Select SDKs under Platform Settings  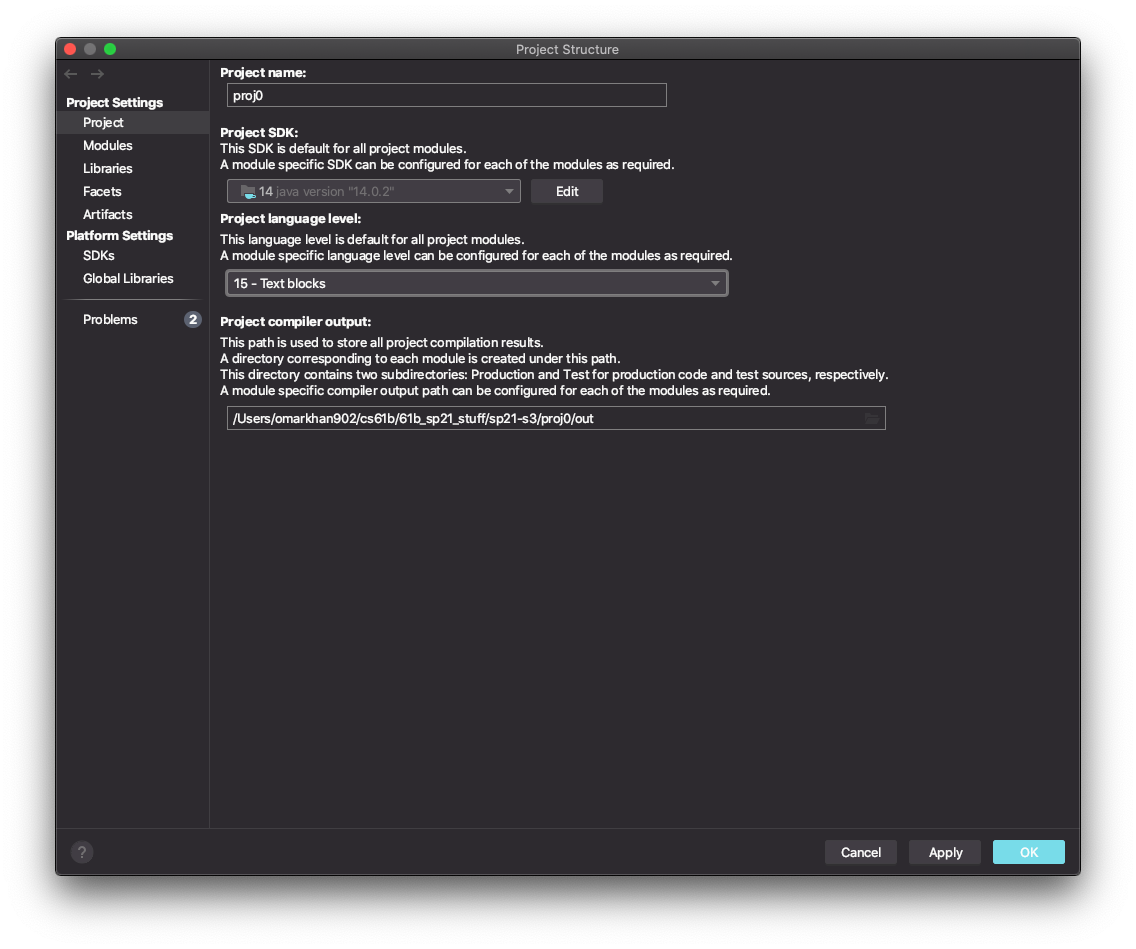98,255
